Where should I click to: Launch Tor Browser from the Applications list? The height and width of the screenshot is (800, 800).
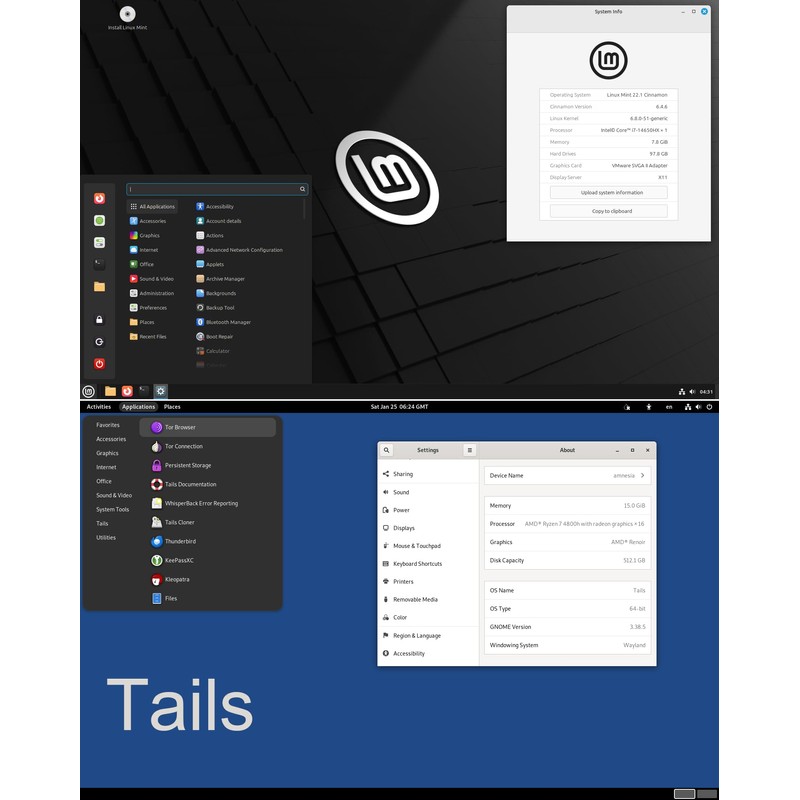click(x=180, y=427)
